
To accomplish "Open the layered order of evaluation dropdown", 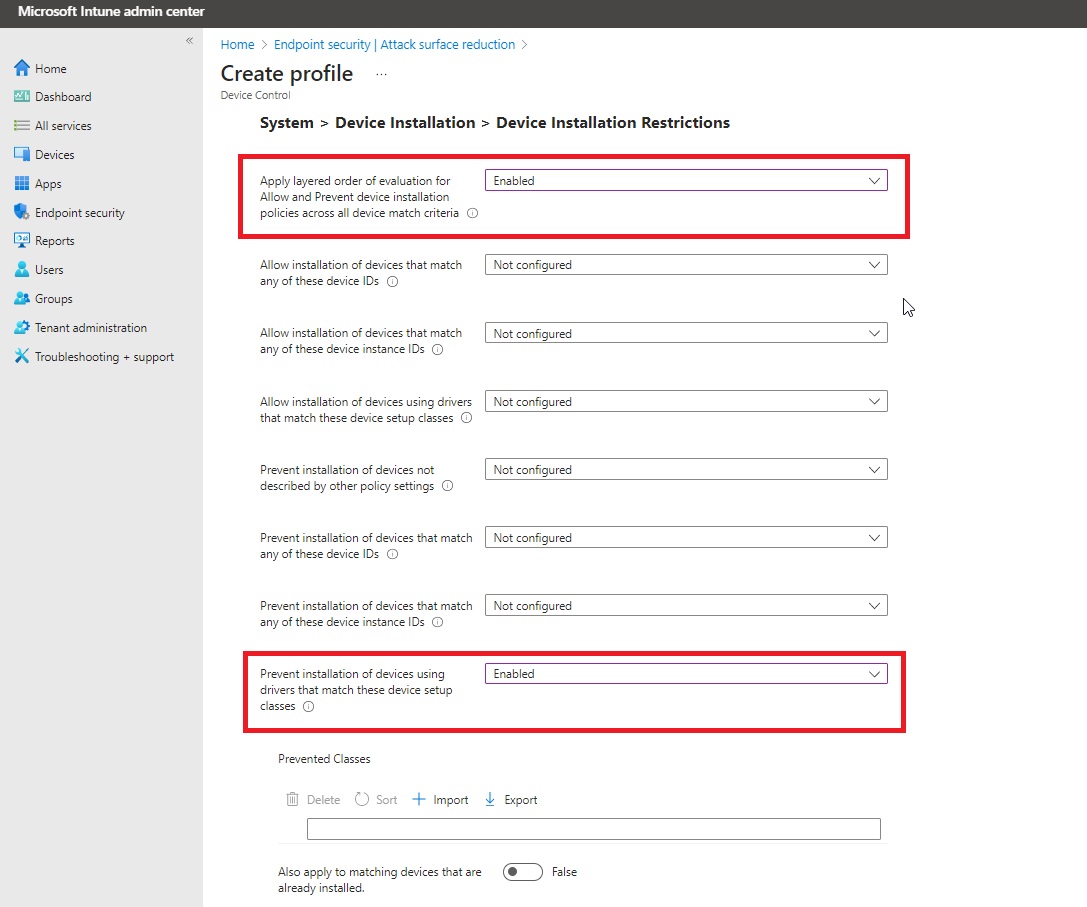I will pyautogui.click(x=686, y=181).
